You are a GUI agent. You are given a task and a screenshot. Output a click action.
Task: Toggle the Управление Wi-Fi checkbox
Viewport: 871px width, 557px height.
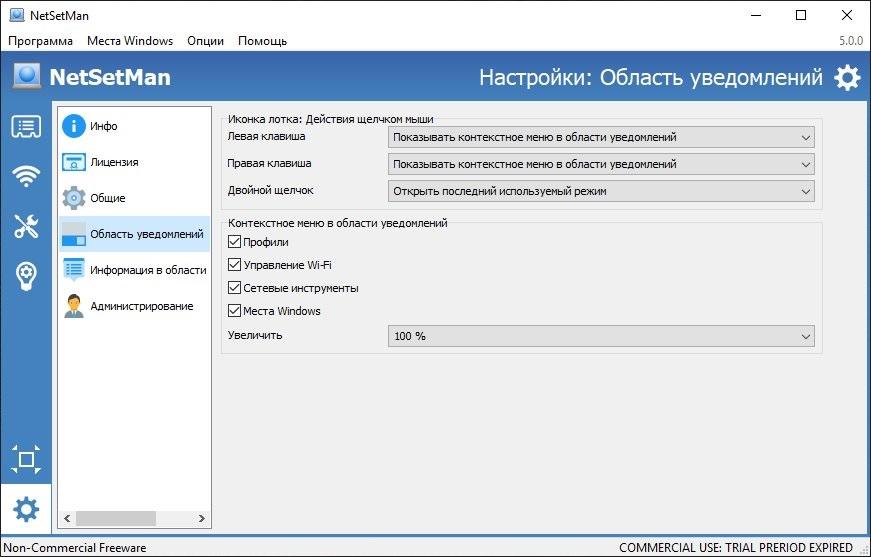[x=235, y=265]
